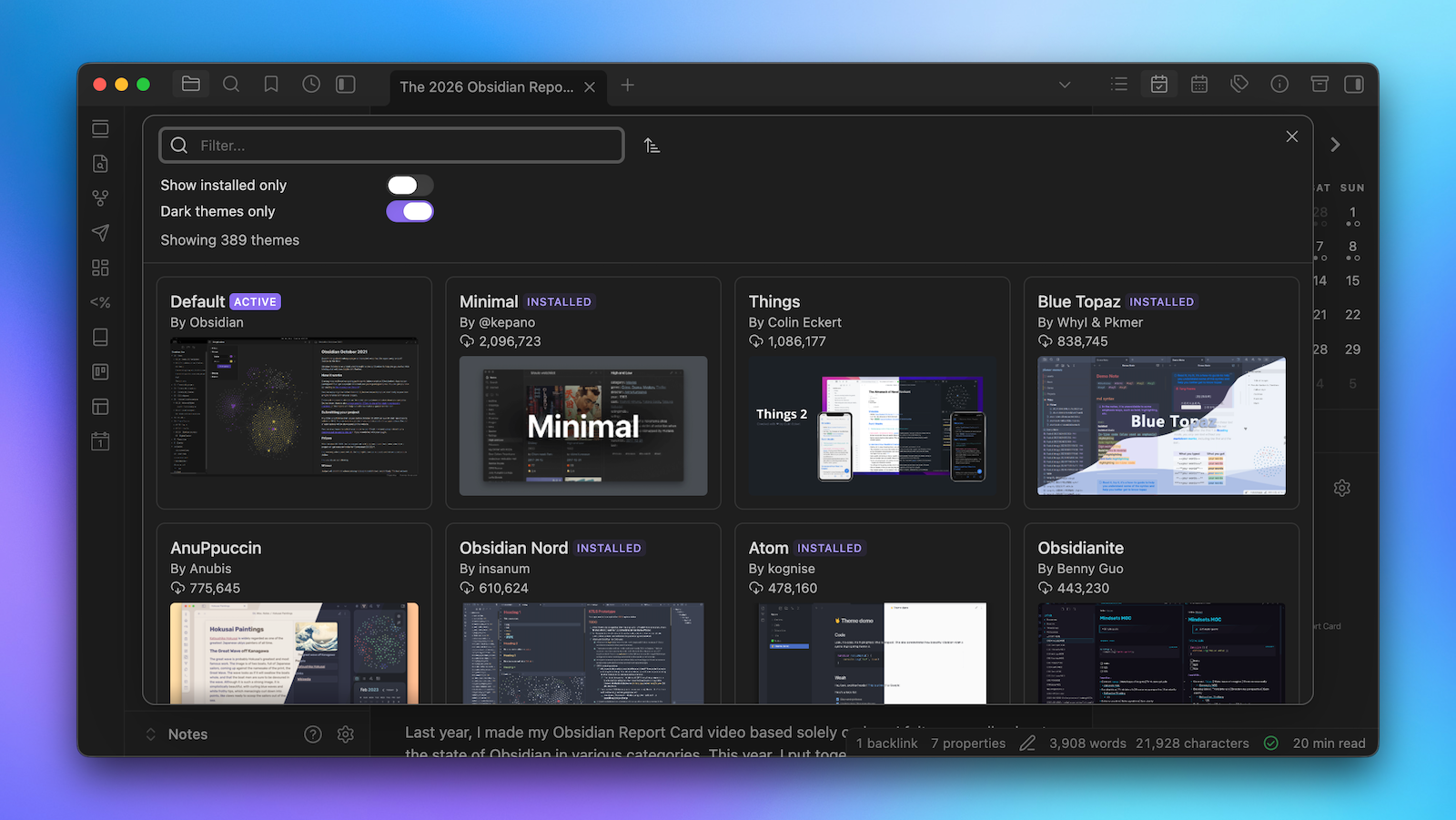Click the clock recent files icon
The height and width of the screenshot is (820, 1456).
click(x=311, y=85)
